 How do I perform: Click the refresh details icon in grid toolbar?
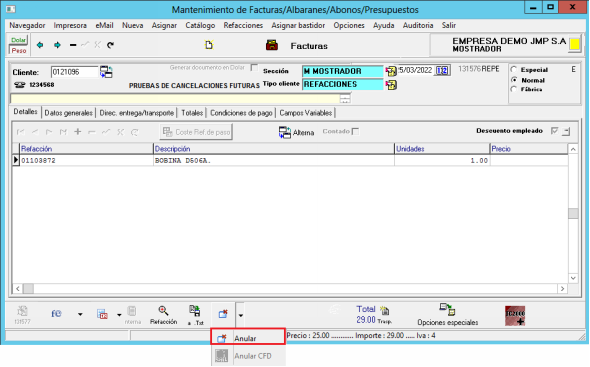pos(135,132)
